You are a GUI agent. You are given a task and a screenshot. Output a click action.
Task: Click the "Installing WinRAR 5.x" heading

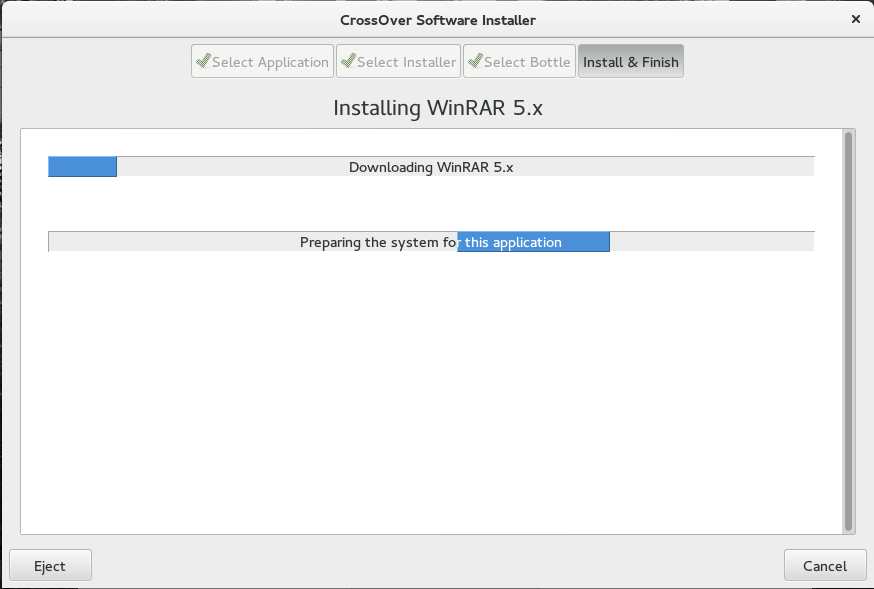click(x=437, y=108)
